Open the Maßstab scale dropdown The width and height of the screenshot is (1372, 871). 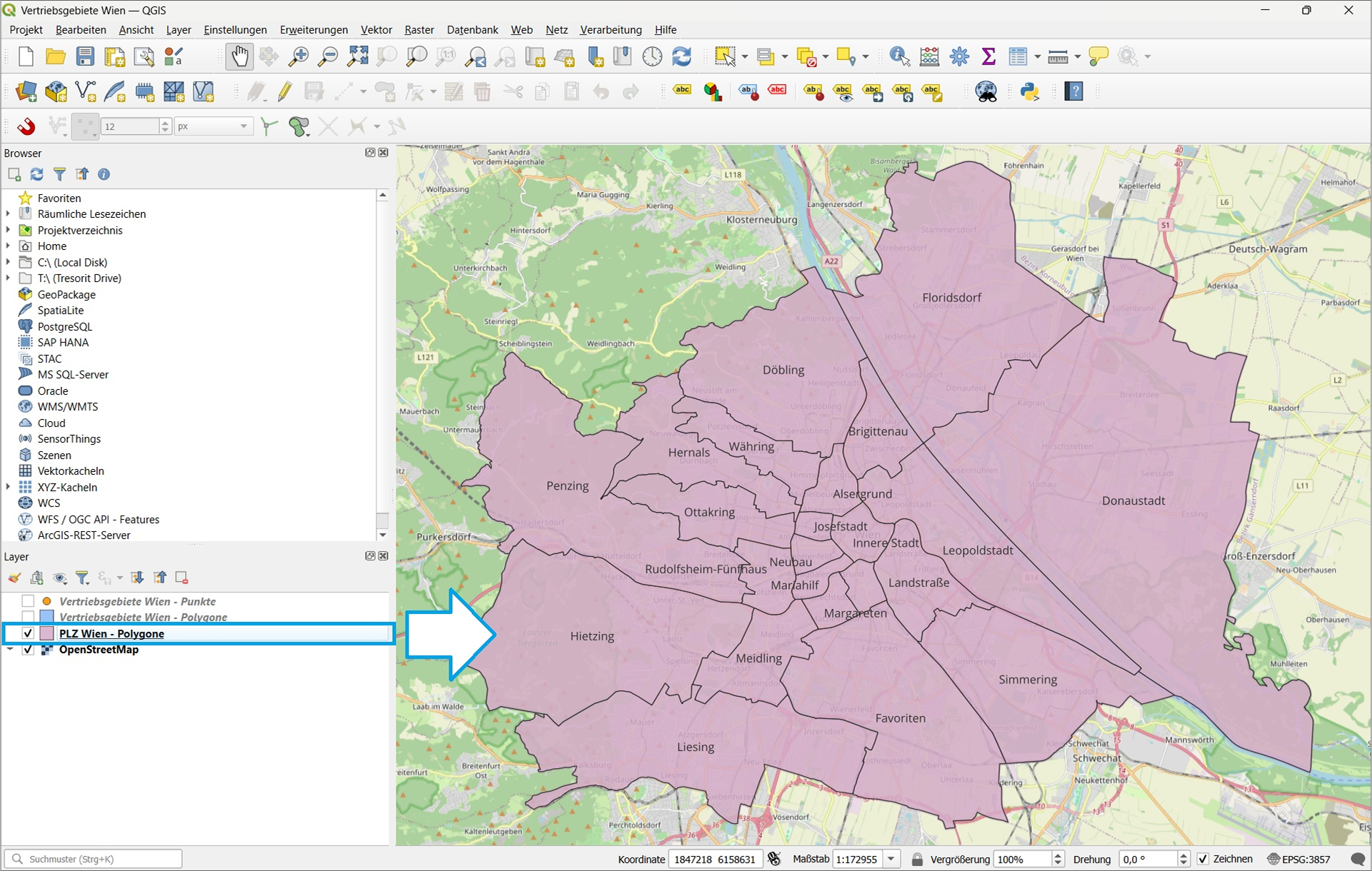[891, 859]
